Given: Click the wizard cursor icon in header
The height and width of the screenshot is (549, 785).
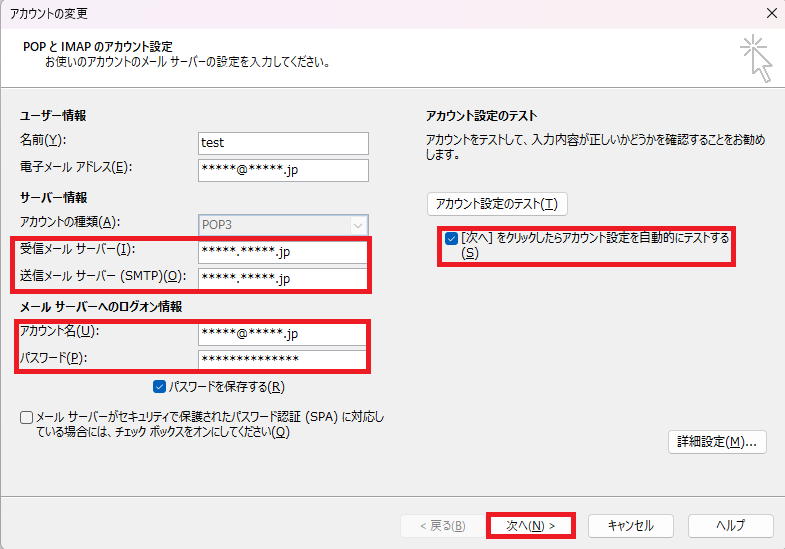Looking at the screenshot, I should [757, 59].
